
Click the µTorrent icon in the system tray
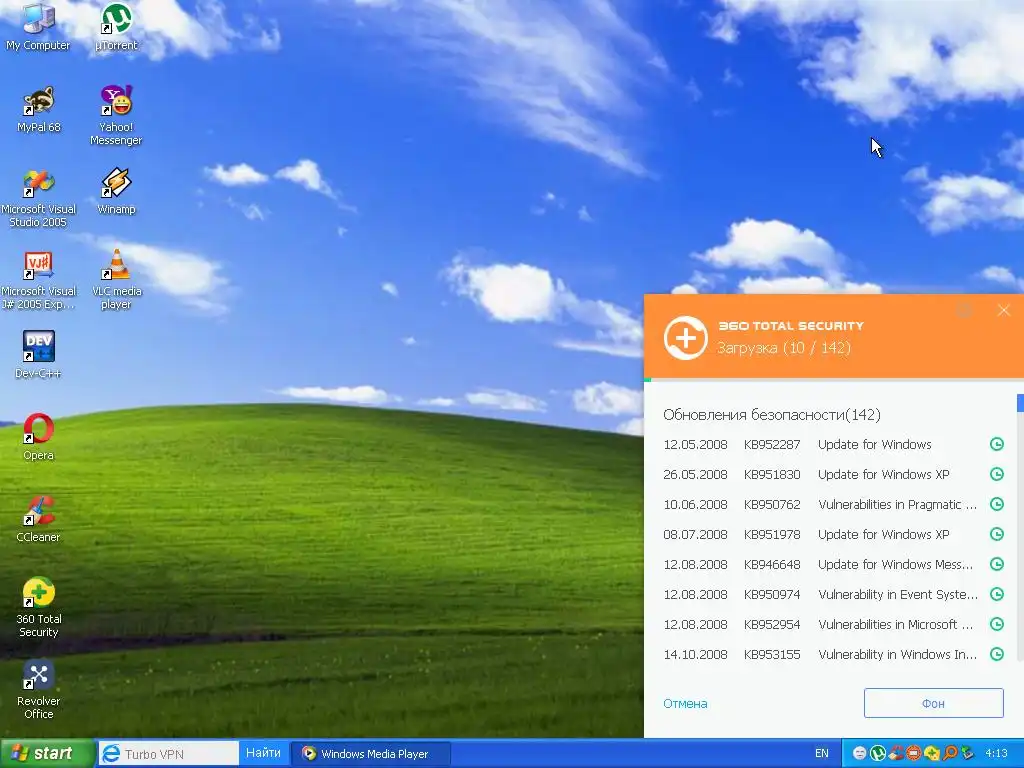878,753
